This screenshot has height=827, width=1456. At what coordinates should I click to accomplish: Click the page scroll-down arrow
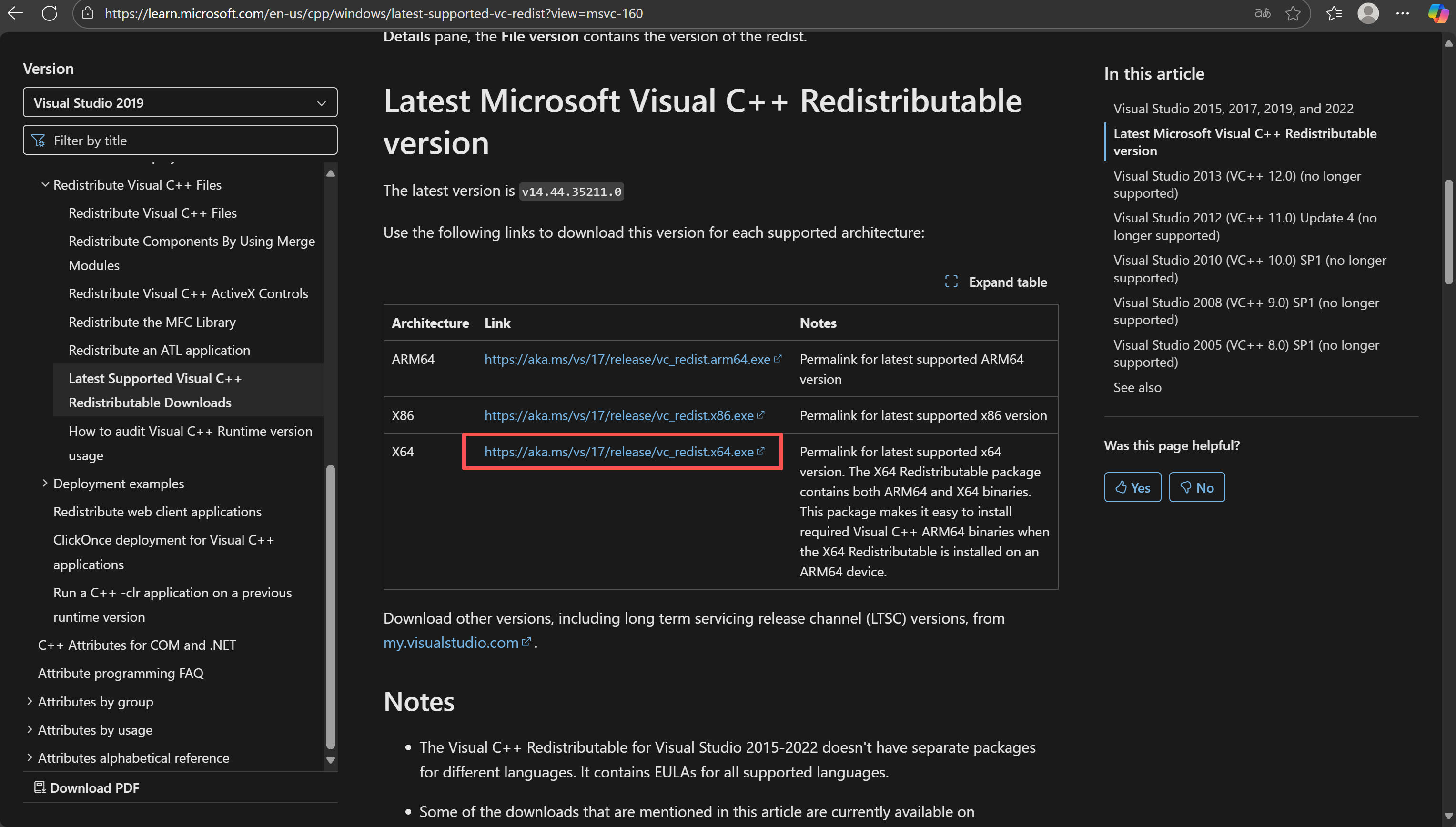click(1448, 816)
